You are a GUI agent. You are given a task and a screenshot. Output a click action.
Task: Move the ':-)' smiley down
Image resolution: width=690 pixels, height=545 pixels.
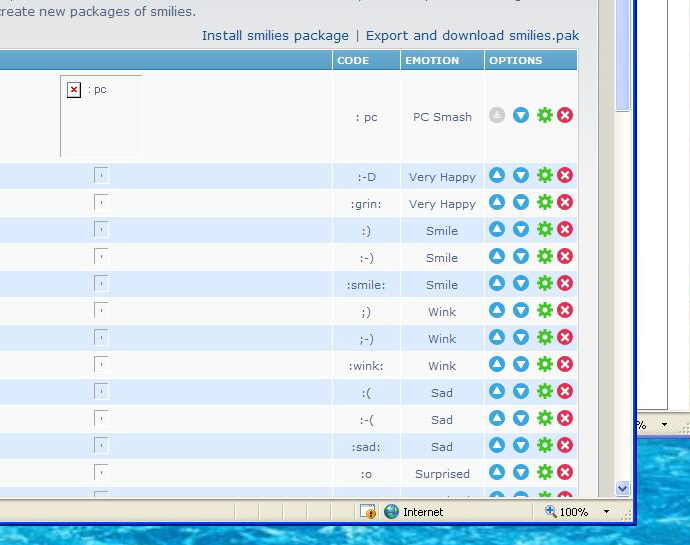[521, 256]
